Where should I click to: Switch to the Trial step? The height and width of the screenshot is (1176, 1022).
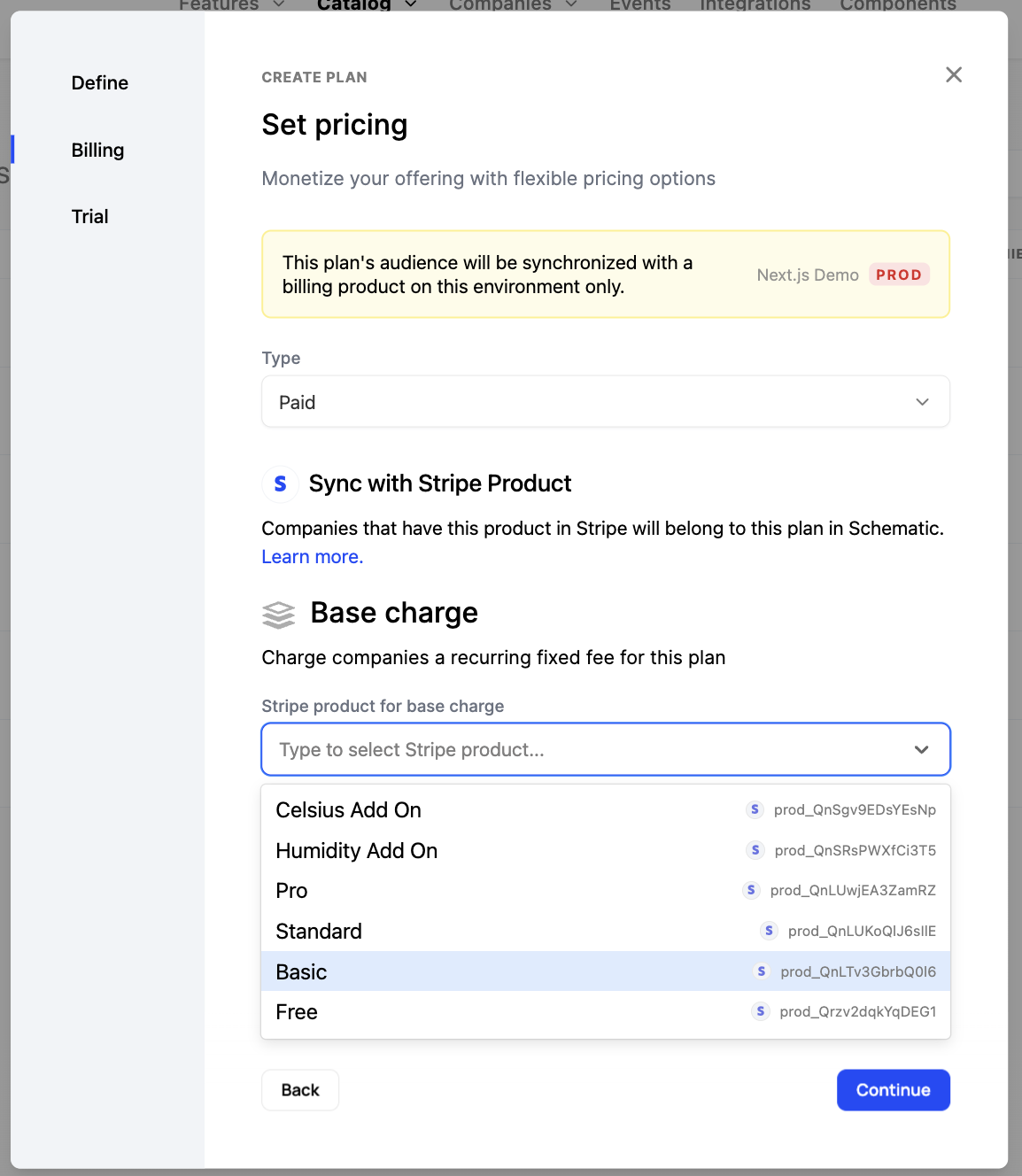coord(89,217)
